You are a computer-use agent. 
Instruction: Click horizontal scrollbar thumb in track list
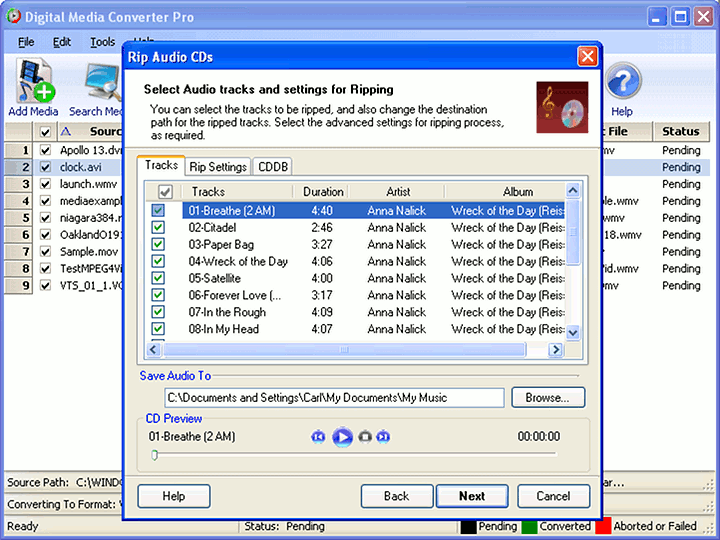(x=343, y=350)
